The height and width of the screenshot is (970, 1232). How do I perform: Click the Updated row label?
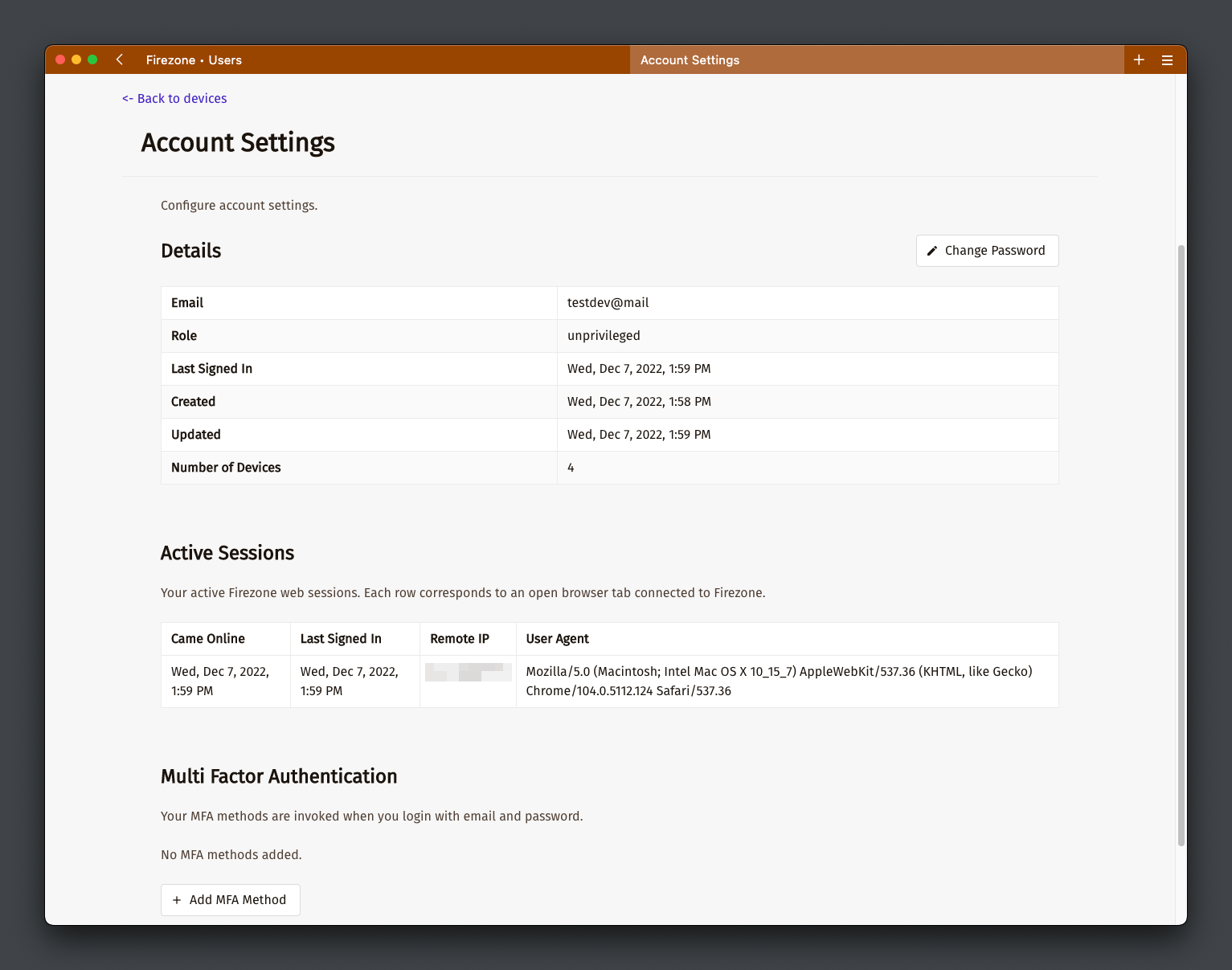(196, 435)
